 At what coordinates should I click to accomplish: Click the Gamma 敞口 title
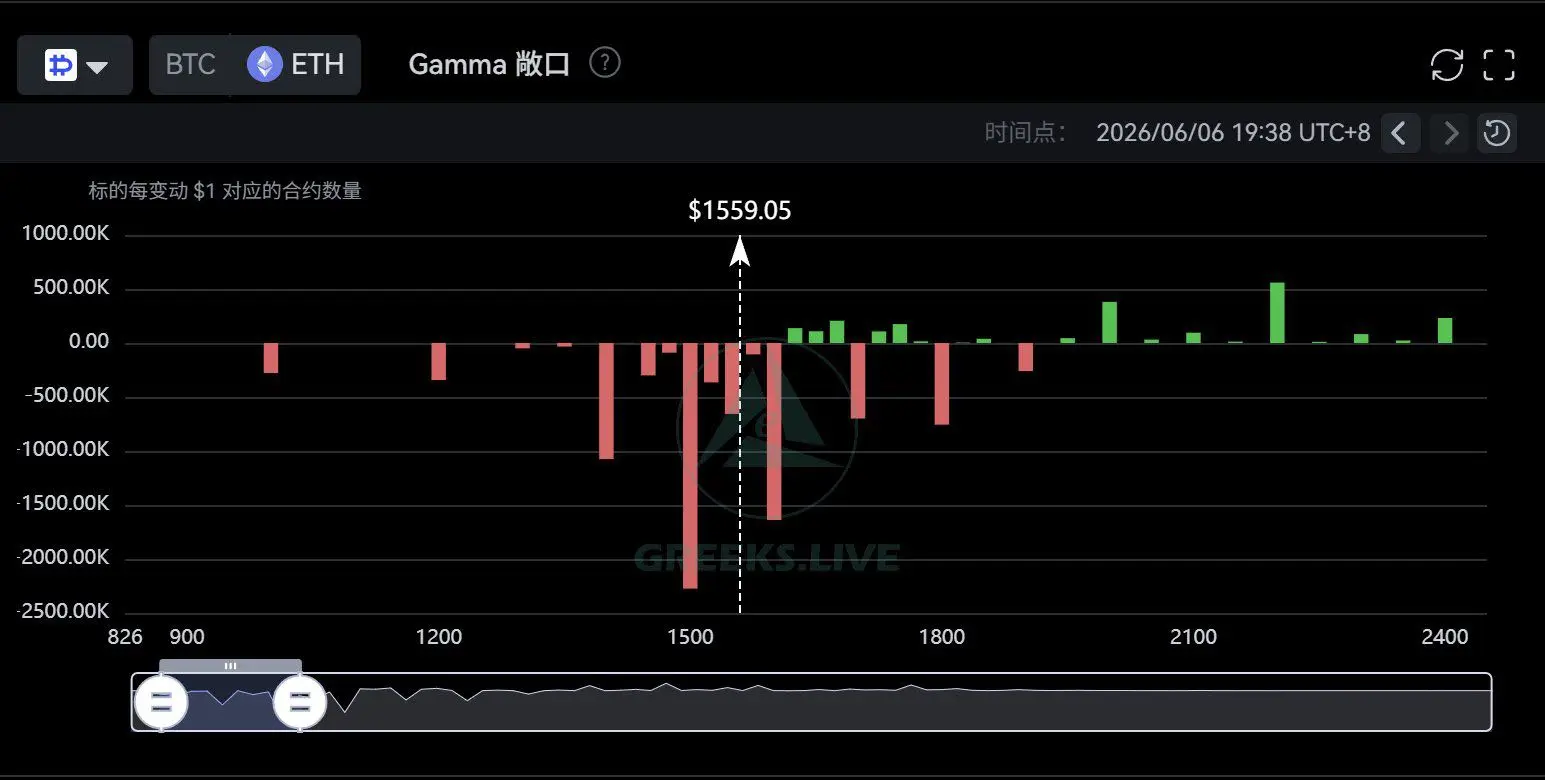(490, 64)
